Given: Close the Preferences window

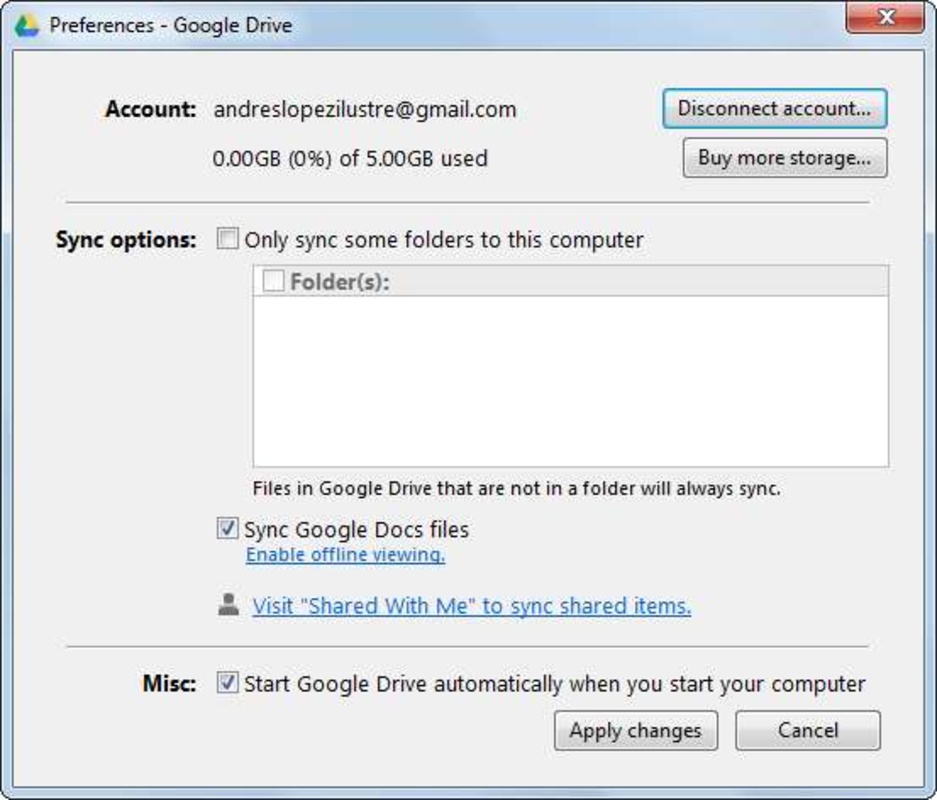Looking at the screenshot, I should pos(886,17).
